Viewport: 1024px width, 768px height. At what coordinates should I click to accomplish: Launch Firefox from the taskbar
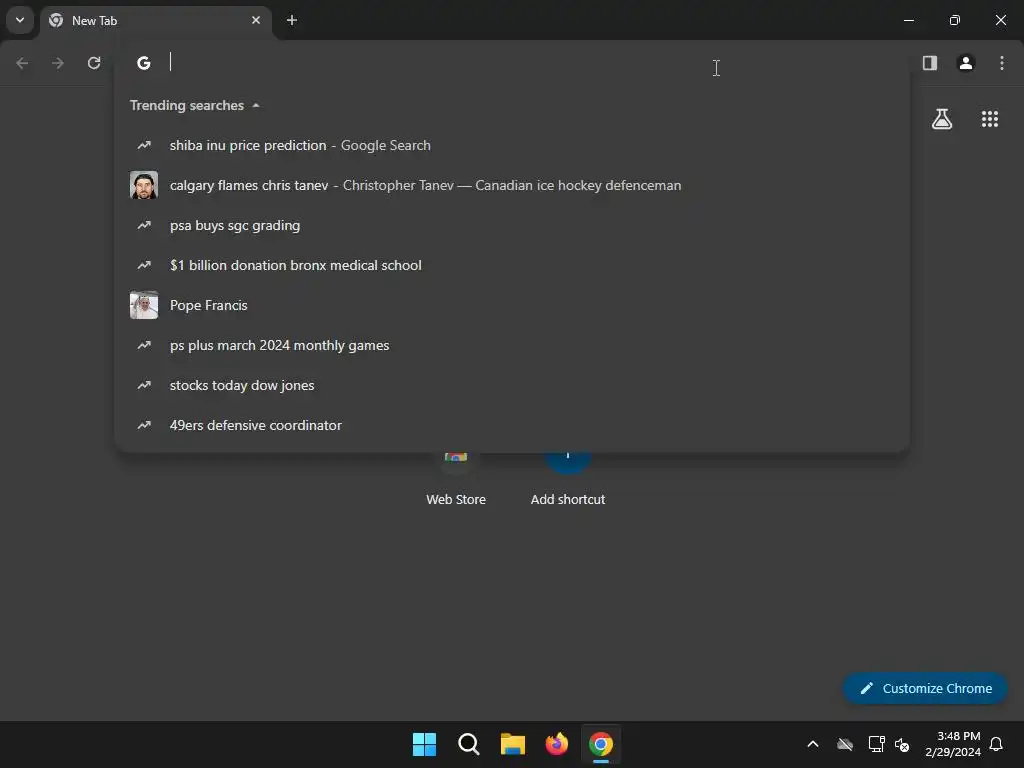(556, 744)
